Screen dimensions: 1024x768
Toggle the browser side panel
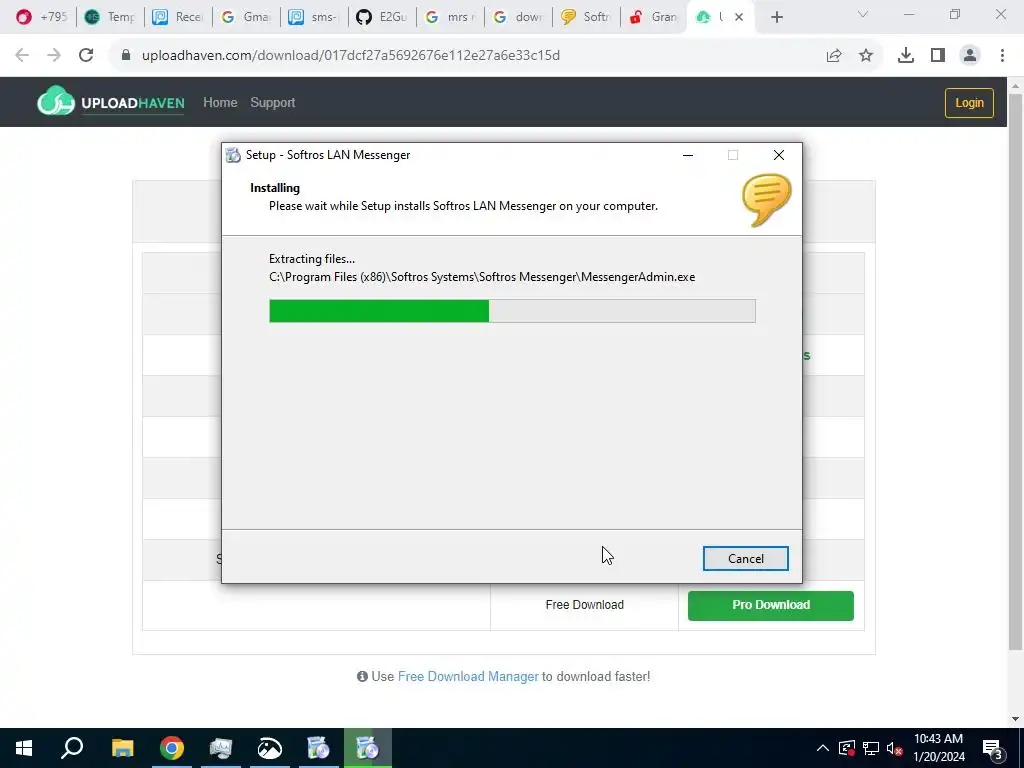pyautogui.click(x=938, y=56)
